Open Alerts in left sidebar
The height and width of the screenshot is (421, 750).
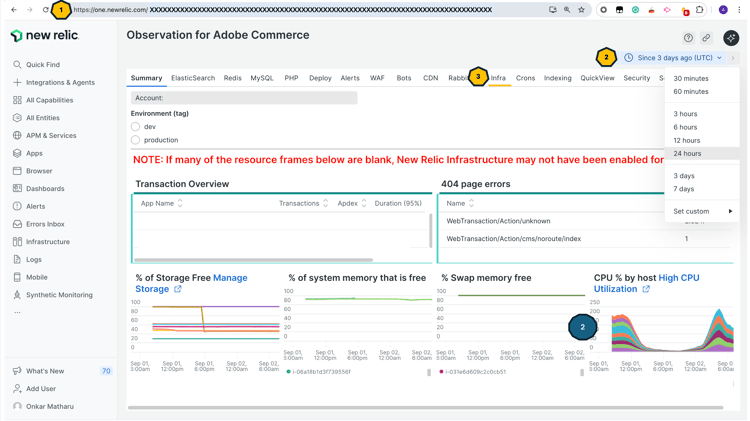coord(29,206)
